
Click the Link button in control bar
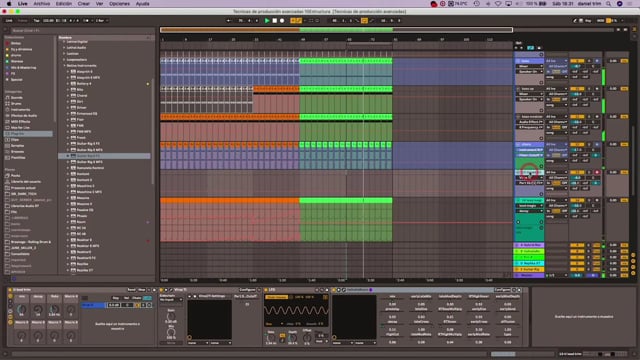(9, 20)
